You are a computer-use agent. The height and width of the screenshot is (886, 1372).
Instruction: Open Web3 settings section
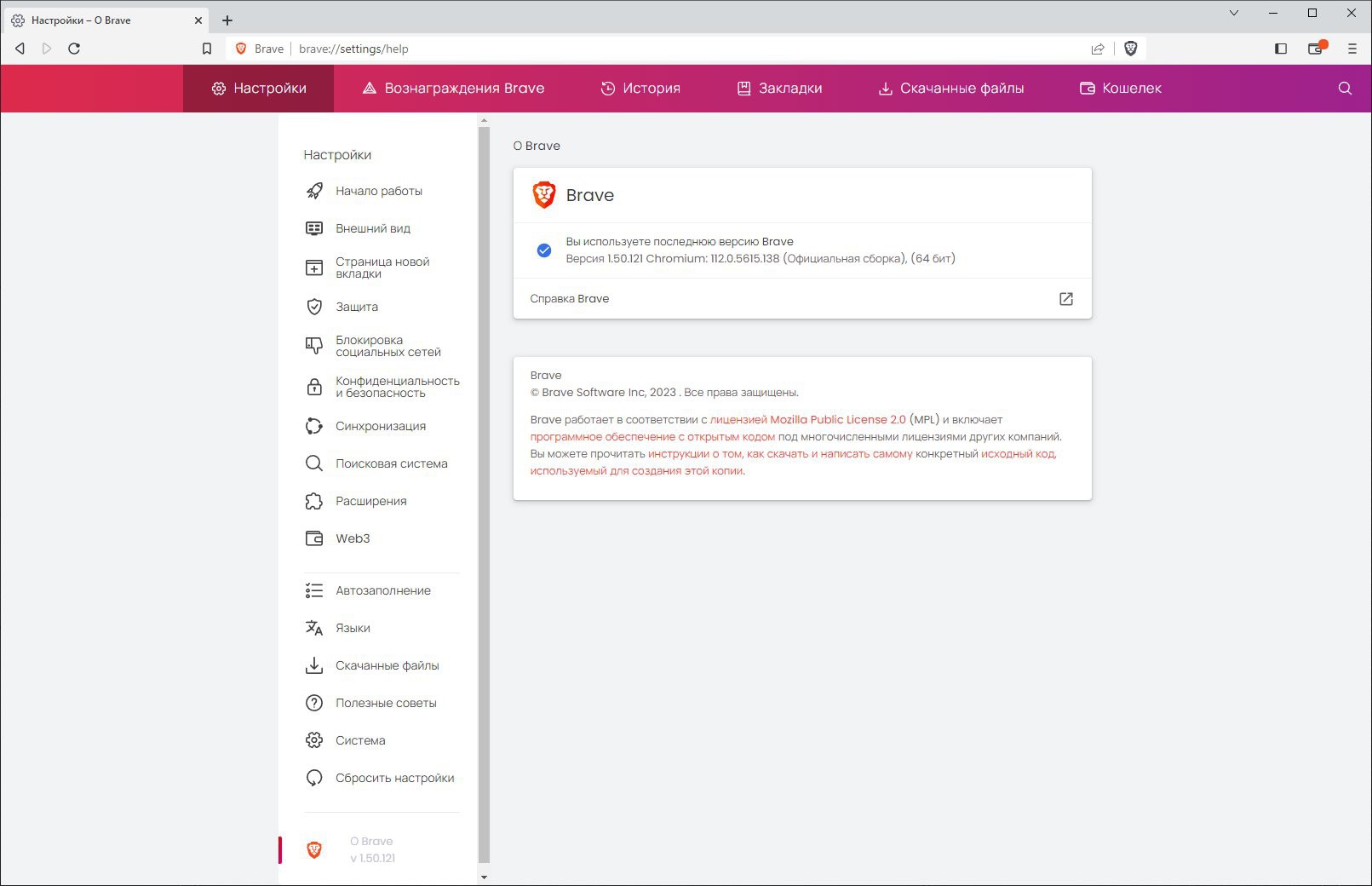tap(353, 538)
